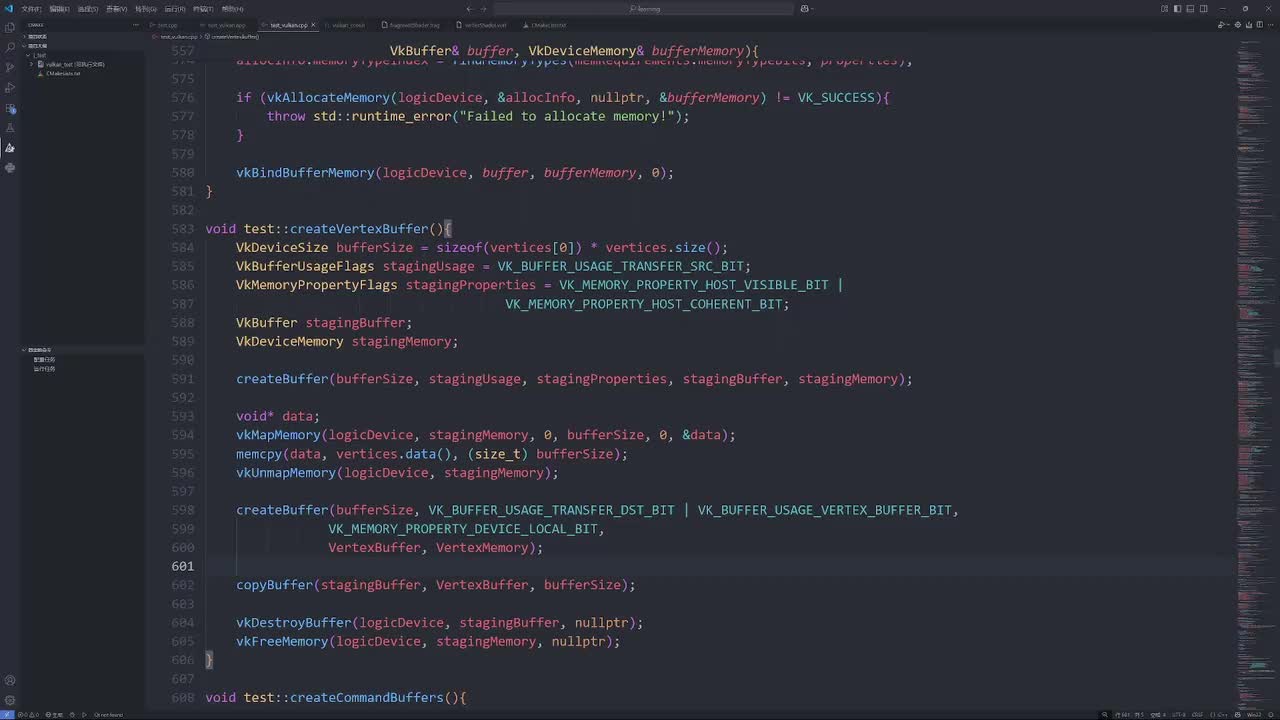The image size is (1280, 720).
Task: Place cursor on empty line 601
Action: tap(720, 566)
